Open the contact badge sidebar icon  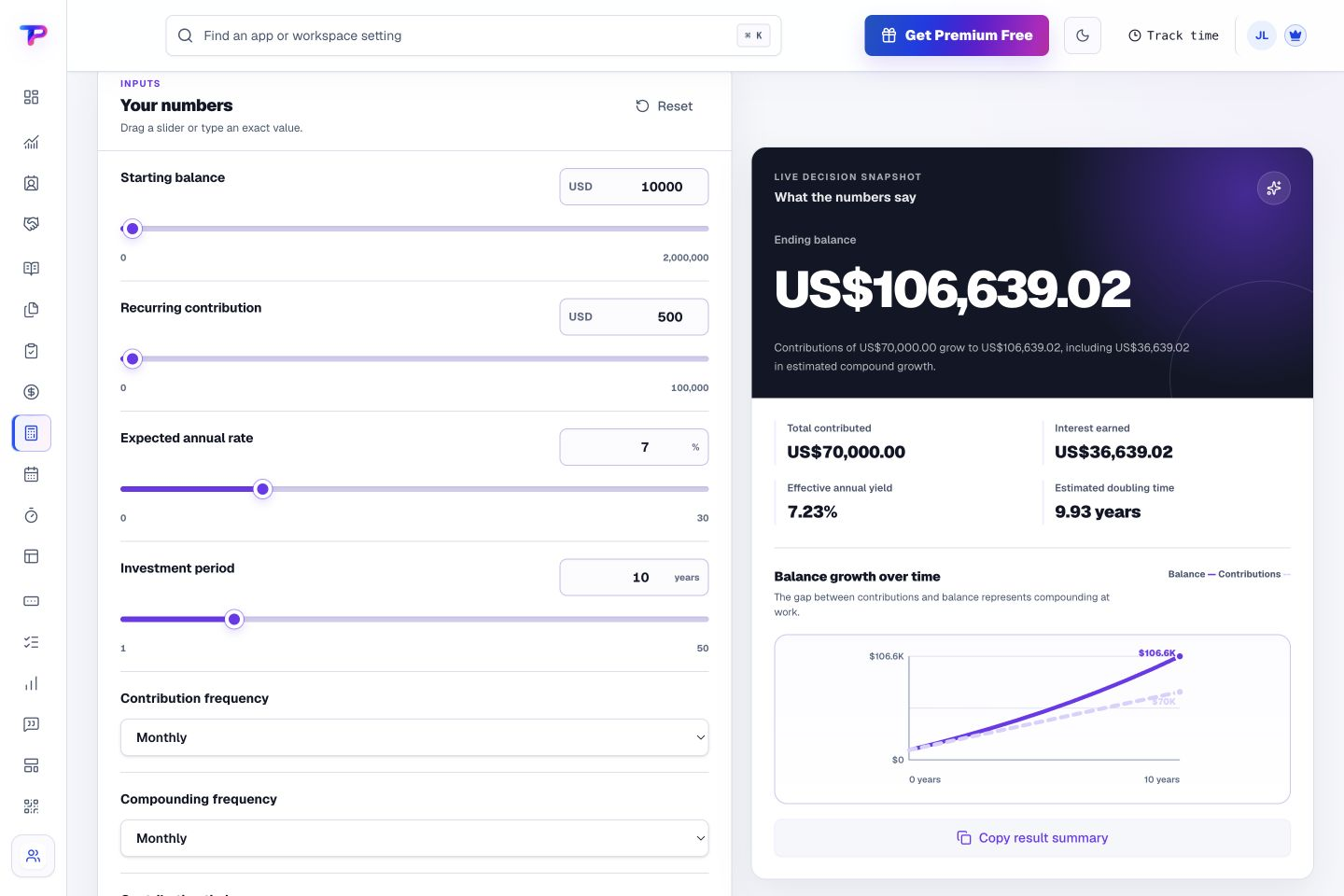click(x=31, y=183)
